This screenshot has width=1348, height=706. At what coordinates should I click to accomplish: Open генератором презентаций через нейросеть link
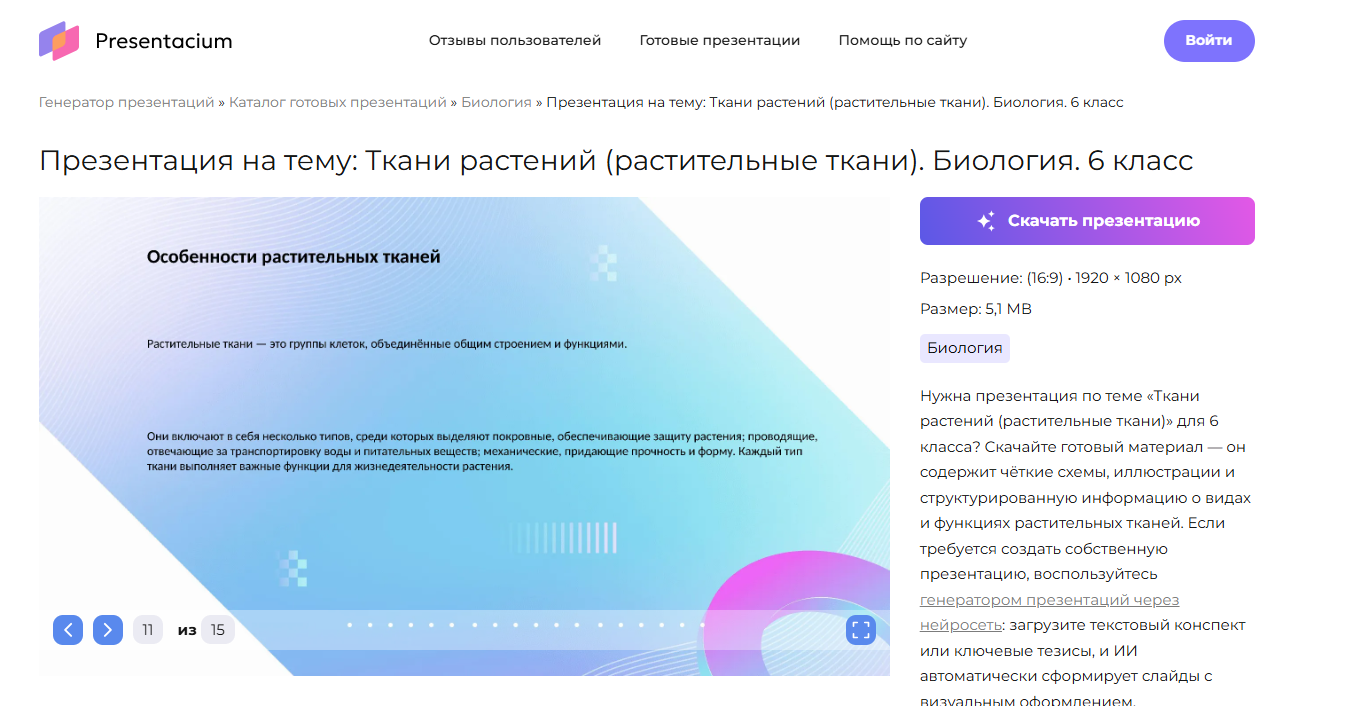coord(1048,600)
